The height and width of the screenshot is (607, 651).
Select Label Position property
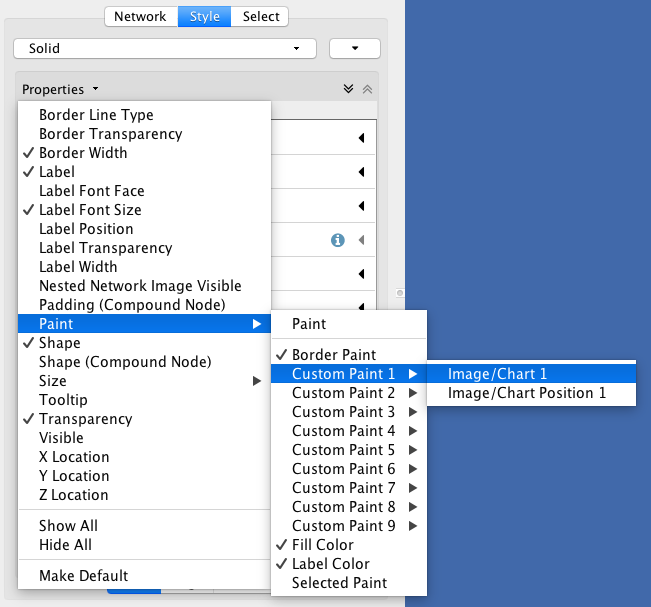click(86, 229)
